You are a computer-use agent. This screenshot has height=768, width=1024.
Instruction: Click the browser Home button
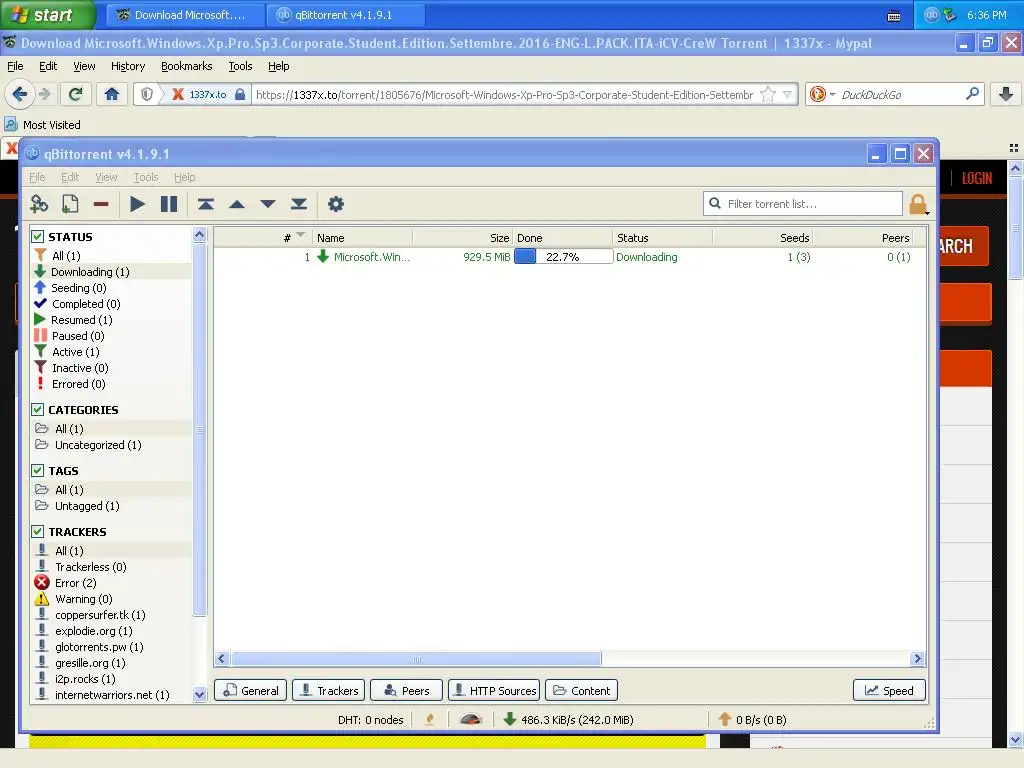tap(112, 95)
